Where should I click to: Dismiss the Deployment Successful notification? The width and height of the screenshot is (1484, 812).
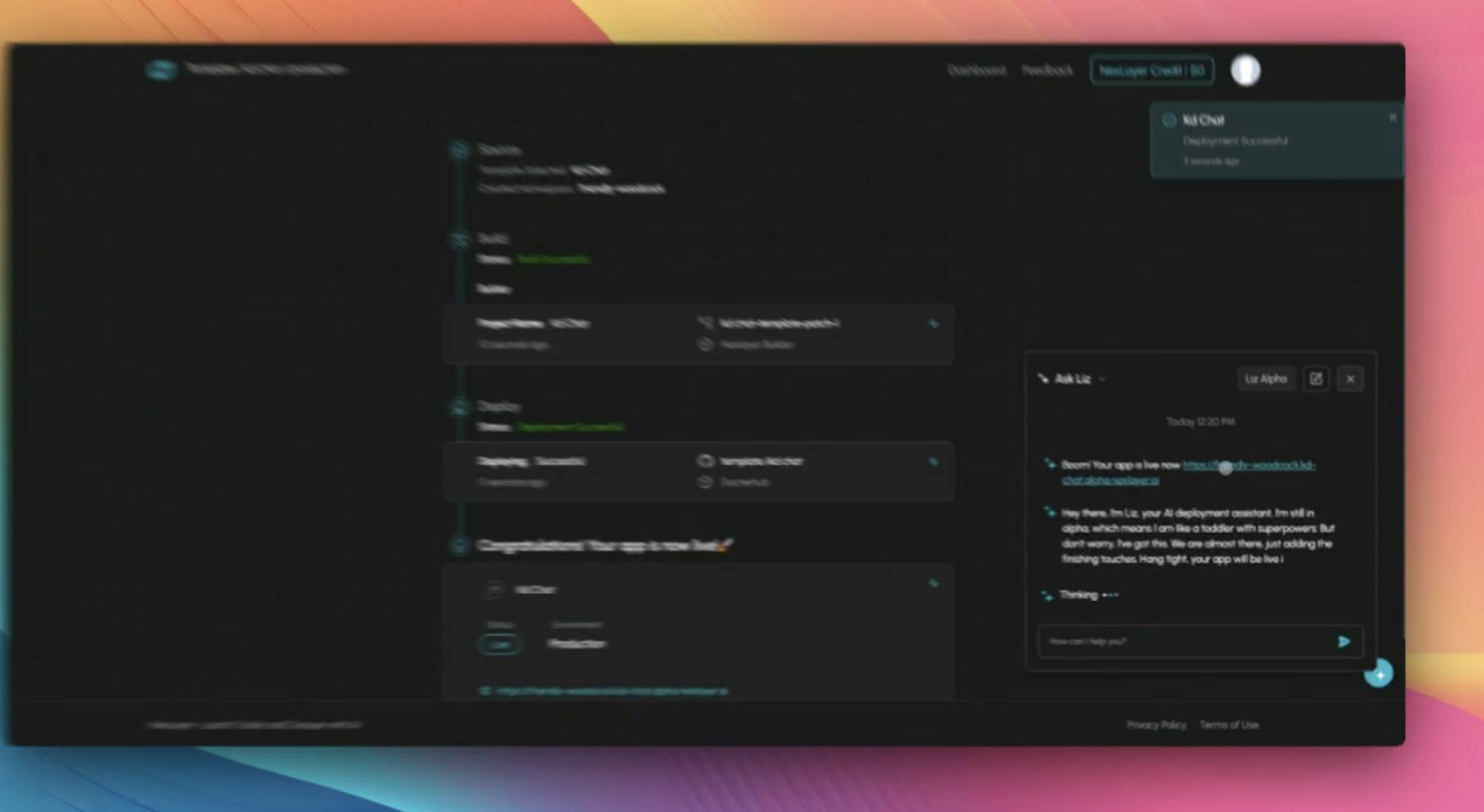tap(1392, 117)
